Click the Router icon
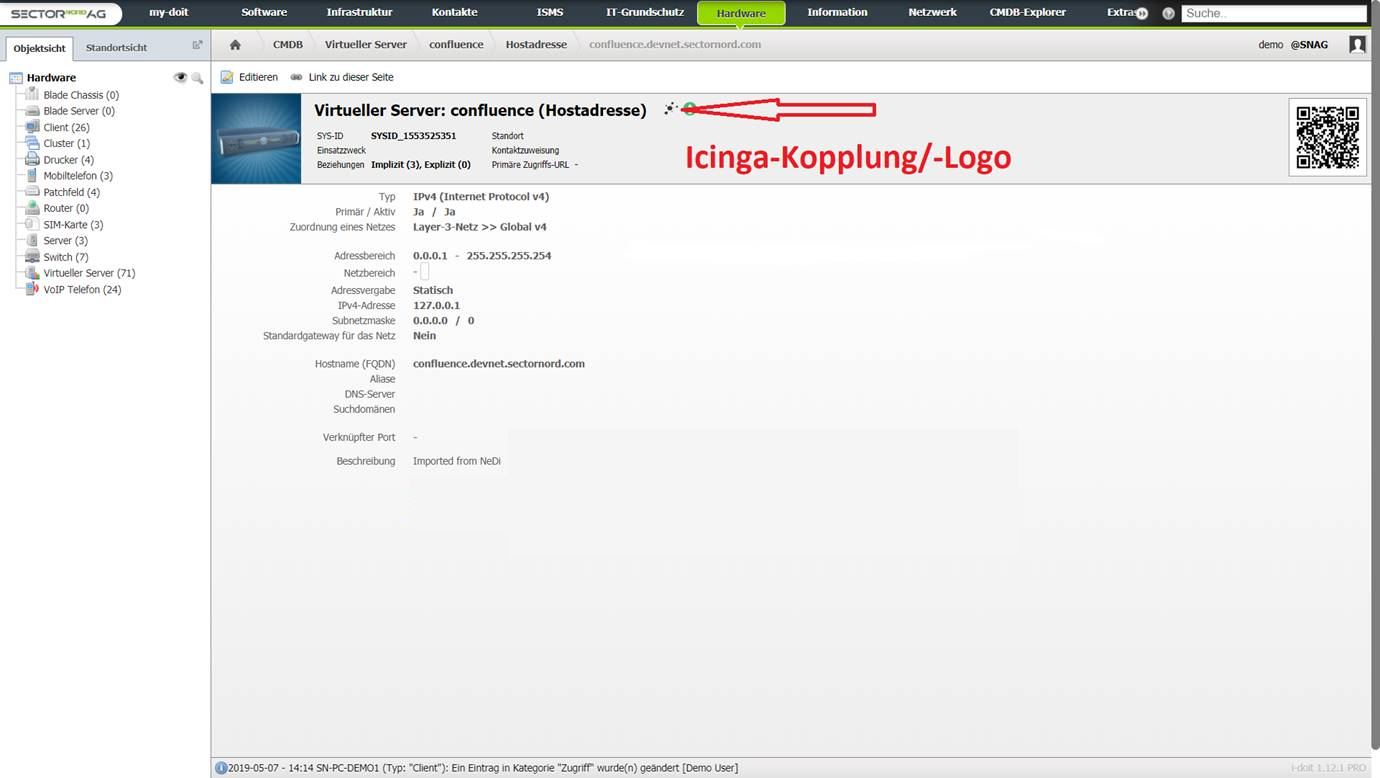Viewport: 1380px width, 778px height. [33, 208]
